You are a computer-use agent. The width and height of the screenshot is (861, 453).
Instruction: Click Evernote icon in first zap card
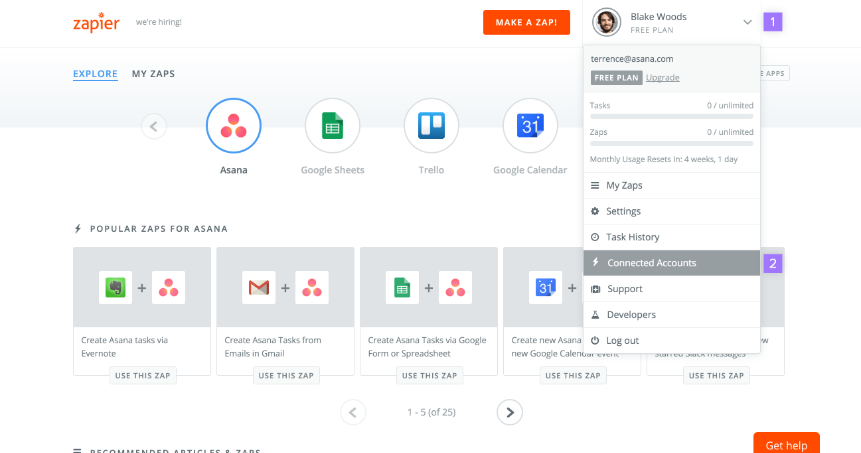115,287
